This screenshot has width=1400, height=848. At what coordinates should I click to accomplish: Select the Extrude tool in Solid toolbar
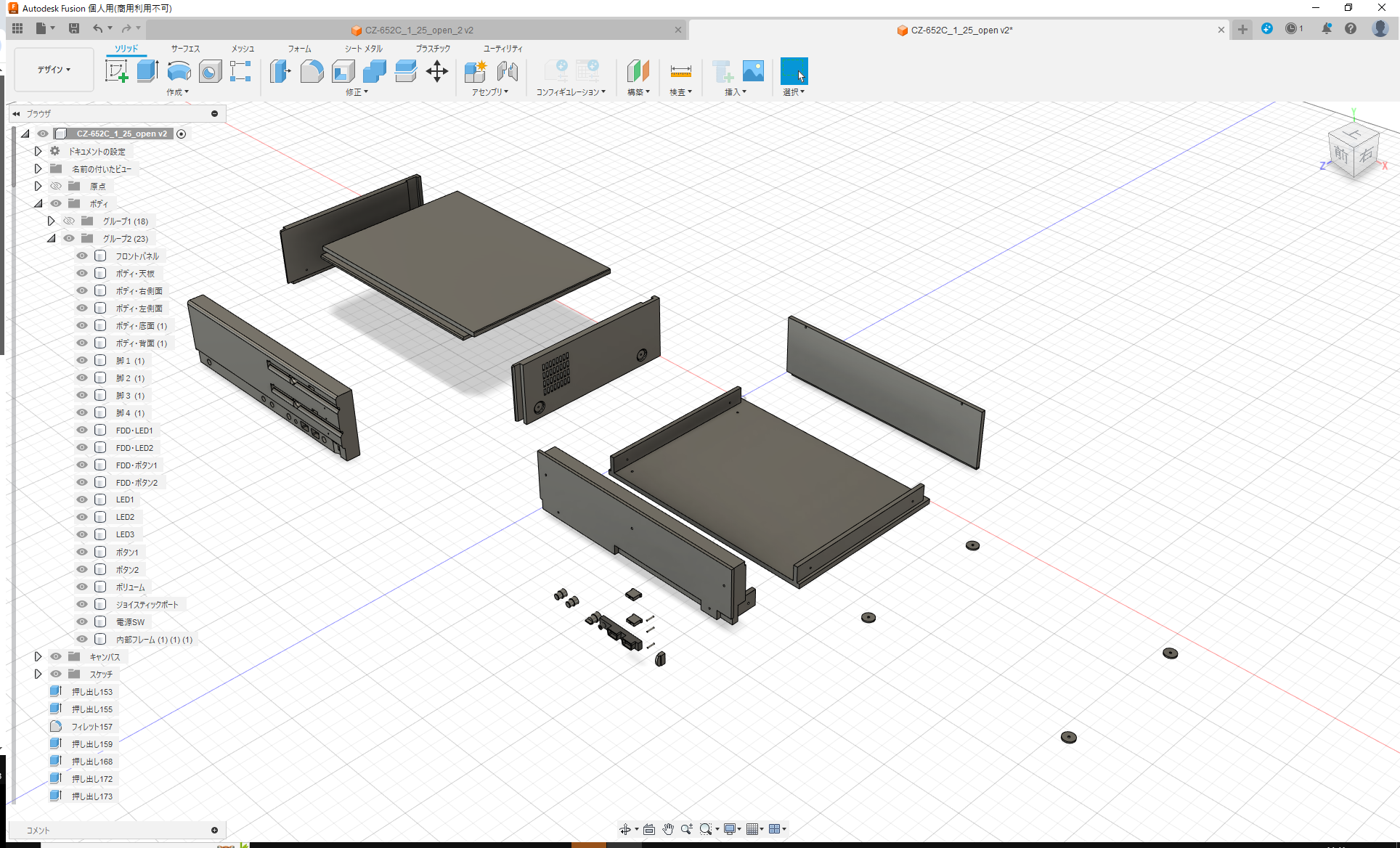pos(147,70)
